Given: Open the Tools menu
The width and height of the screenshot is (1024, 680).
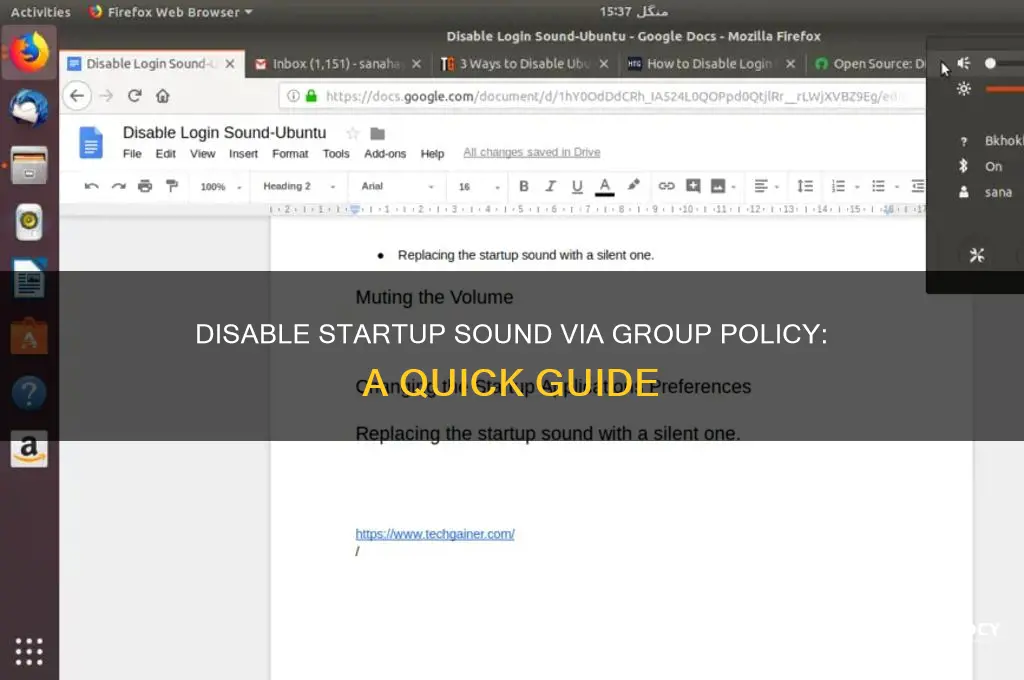Looking at the screenshot, I should [x=336, y=154].
